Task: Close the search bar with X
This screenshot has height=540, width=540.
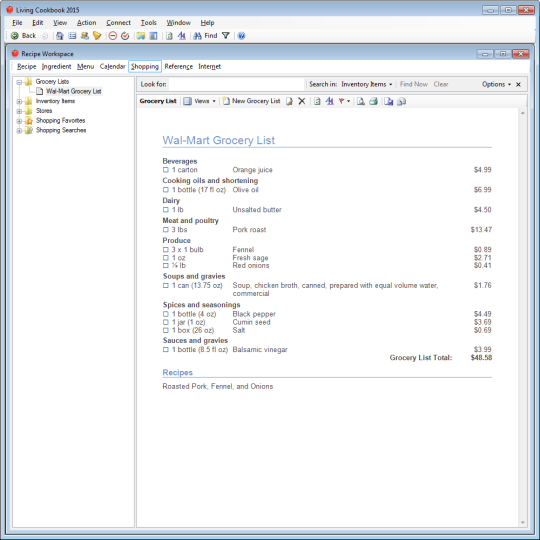Action: (x=518, y=84)
